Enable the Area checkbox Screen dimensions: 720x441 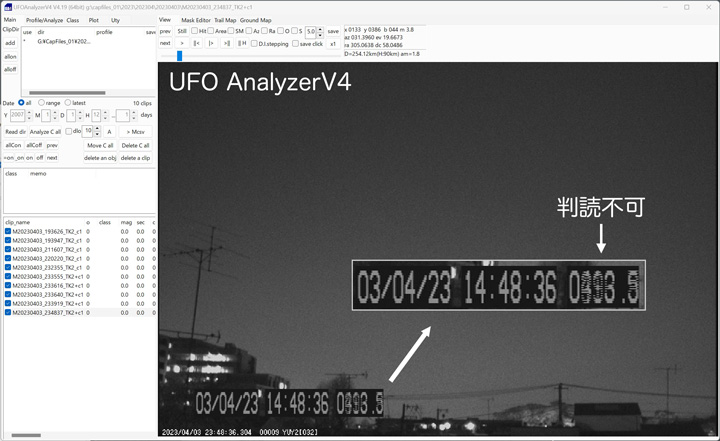click(210, 31)
